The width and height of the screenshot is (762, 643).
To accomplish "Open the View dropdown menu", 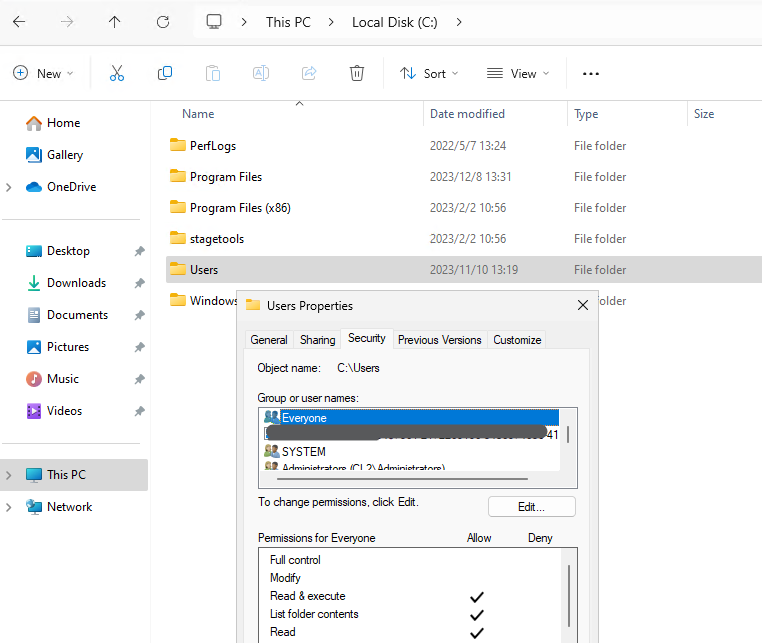I will tap(518, 73).
